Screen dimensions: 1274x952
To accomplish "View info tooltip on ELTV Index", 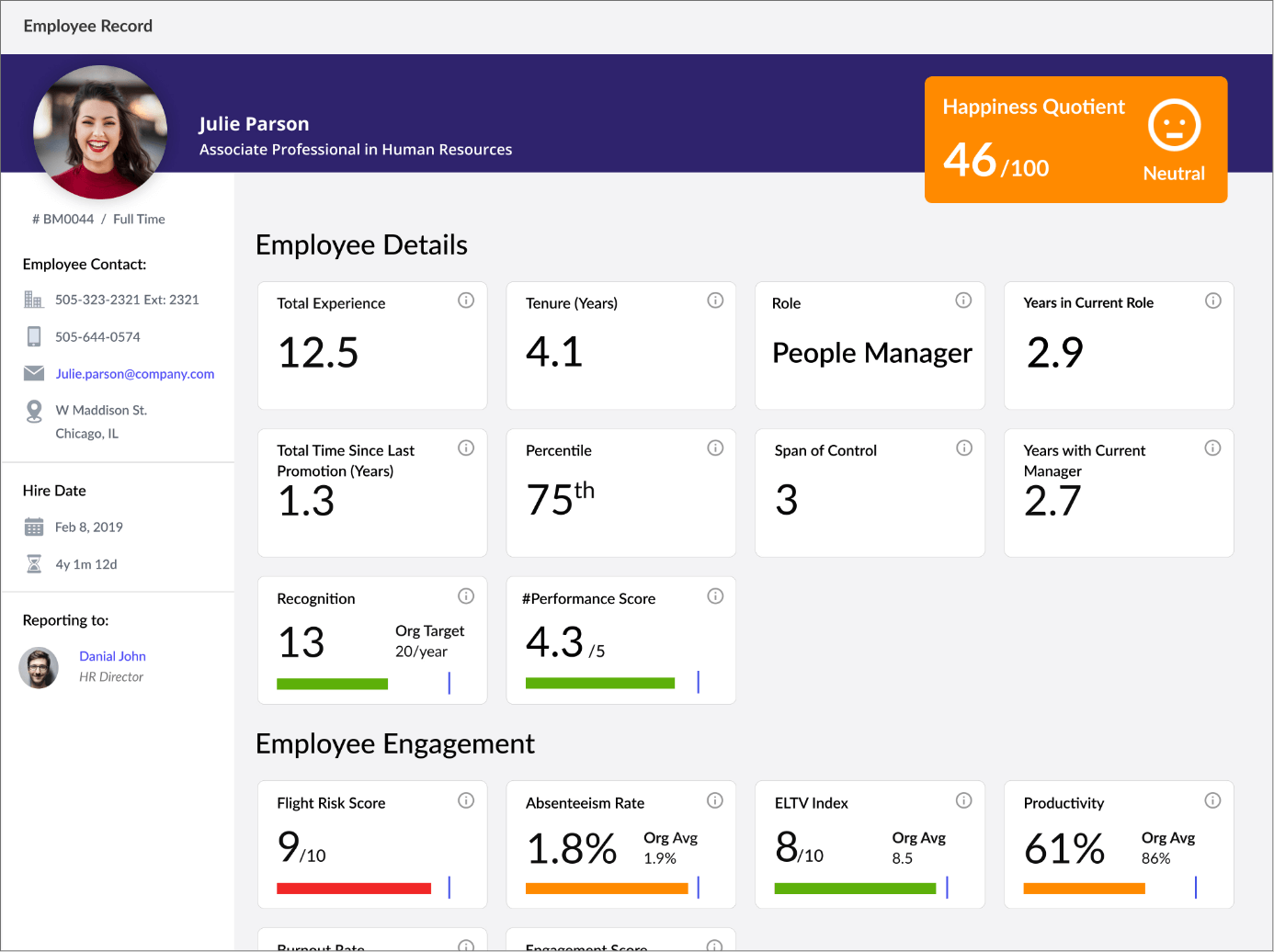I will 964,800.
